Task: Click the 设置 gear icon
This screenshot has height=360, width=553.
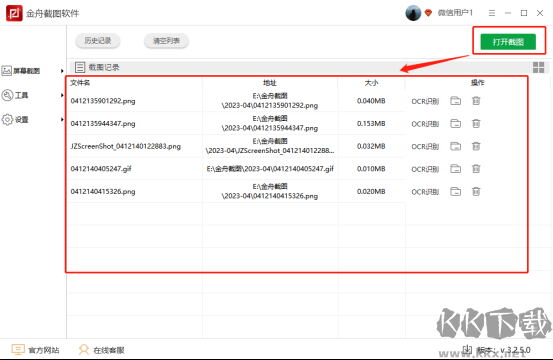Action: (x=7, y=120)
